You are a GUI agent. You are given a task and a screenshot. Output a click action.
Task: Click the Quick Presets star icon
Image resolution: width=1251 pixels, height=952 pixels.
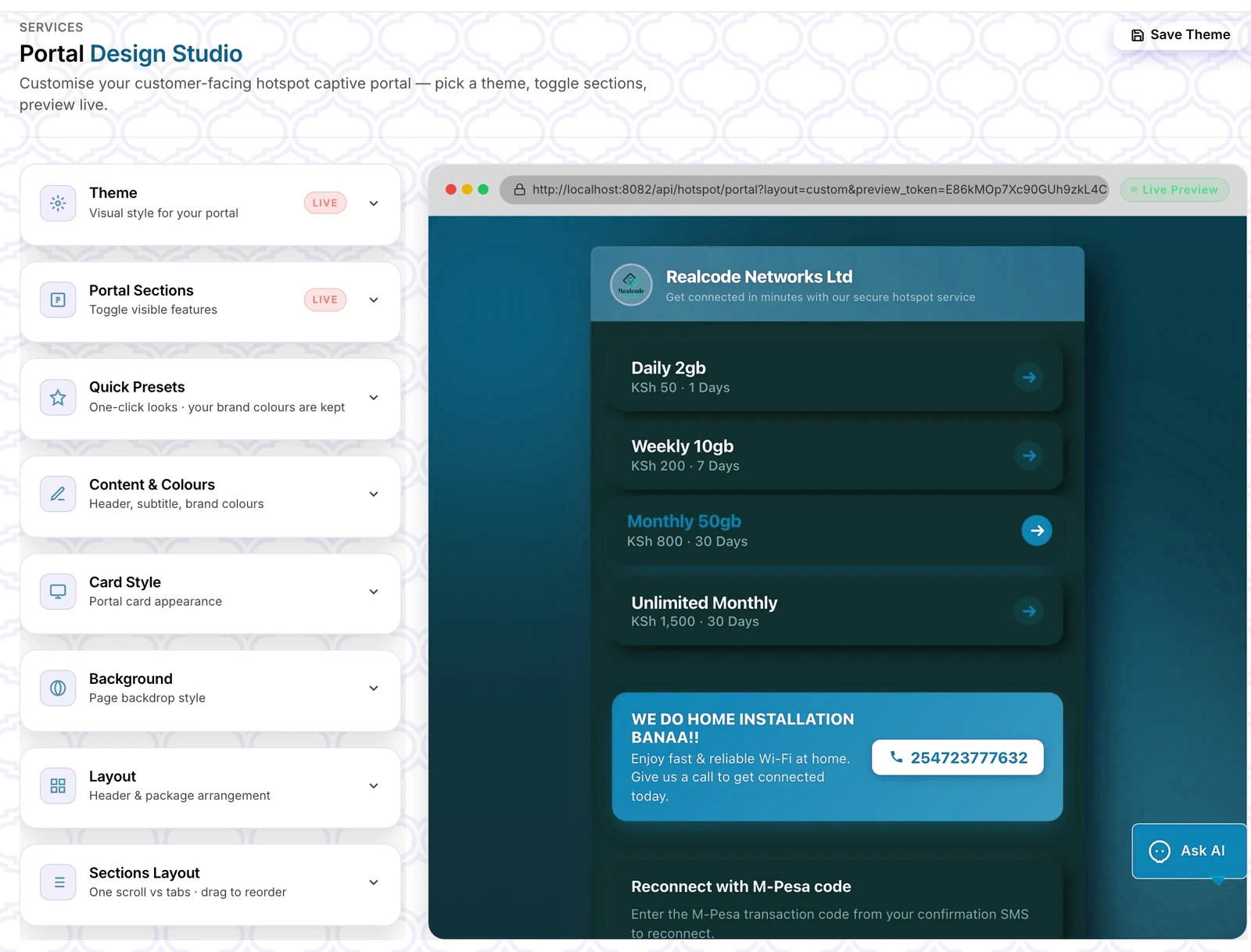pos(58,398)
